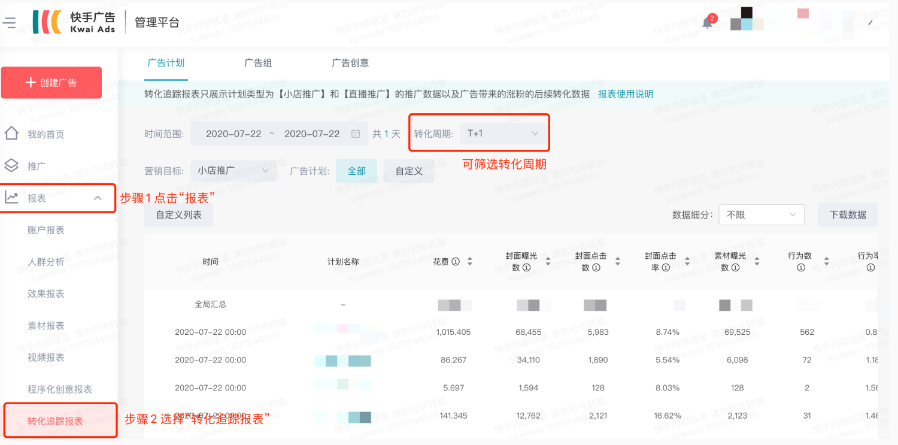Image resolution: width=898 pixels, height=445 pixels.
Task: Sort table by 封面曝光数 column
Action: click(549, 262)
